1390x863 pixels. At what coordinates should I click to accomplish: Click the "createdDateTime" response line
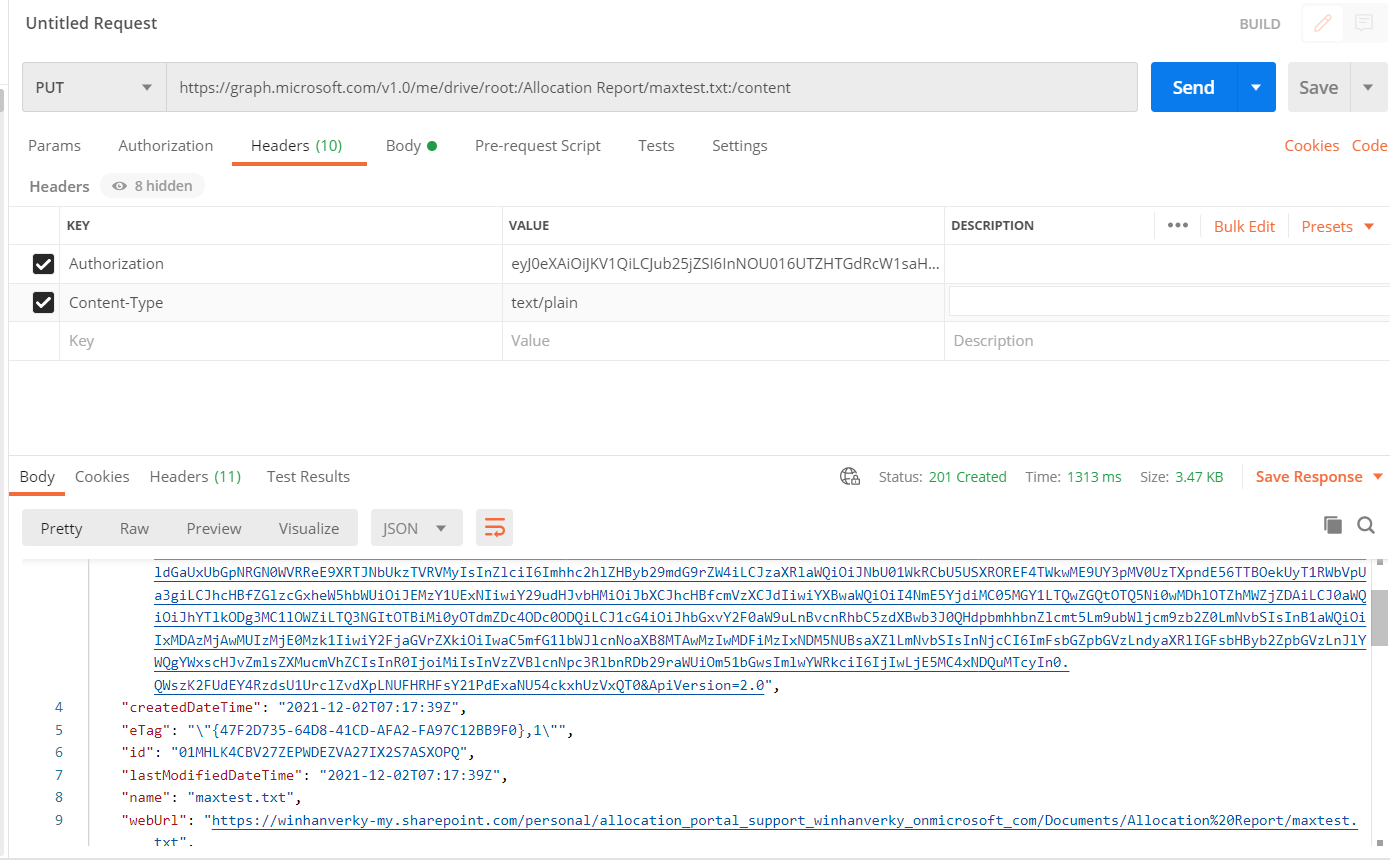click(x=294, y=707)
